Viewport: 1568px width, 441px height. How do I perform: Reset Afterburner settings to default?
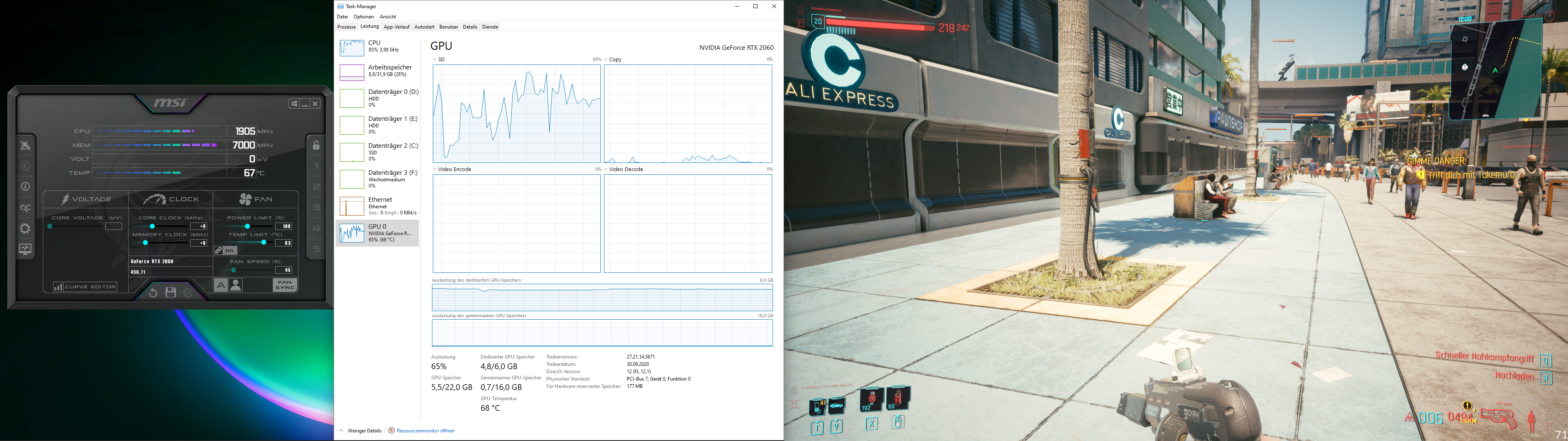tap(153, 293)
